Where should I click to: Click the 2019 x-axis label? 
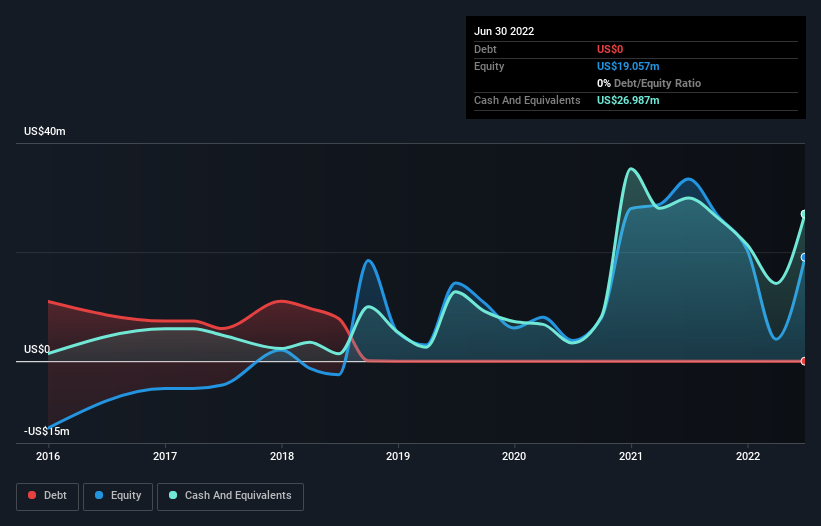click(398, 456)
